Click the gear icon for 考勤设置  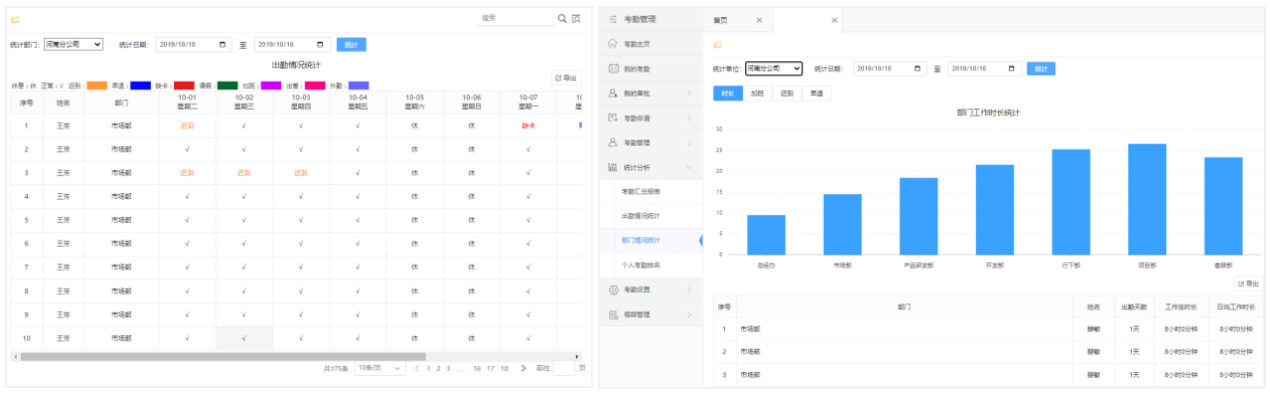613,289
